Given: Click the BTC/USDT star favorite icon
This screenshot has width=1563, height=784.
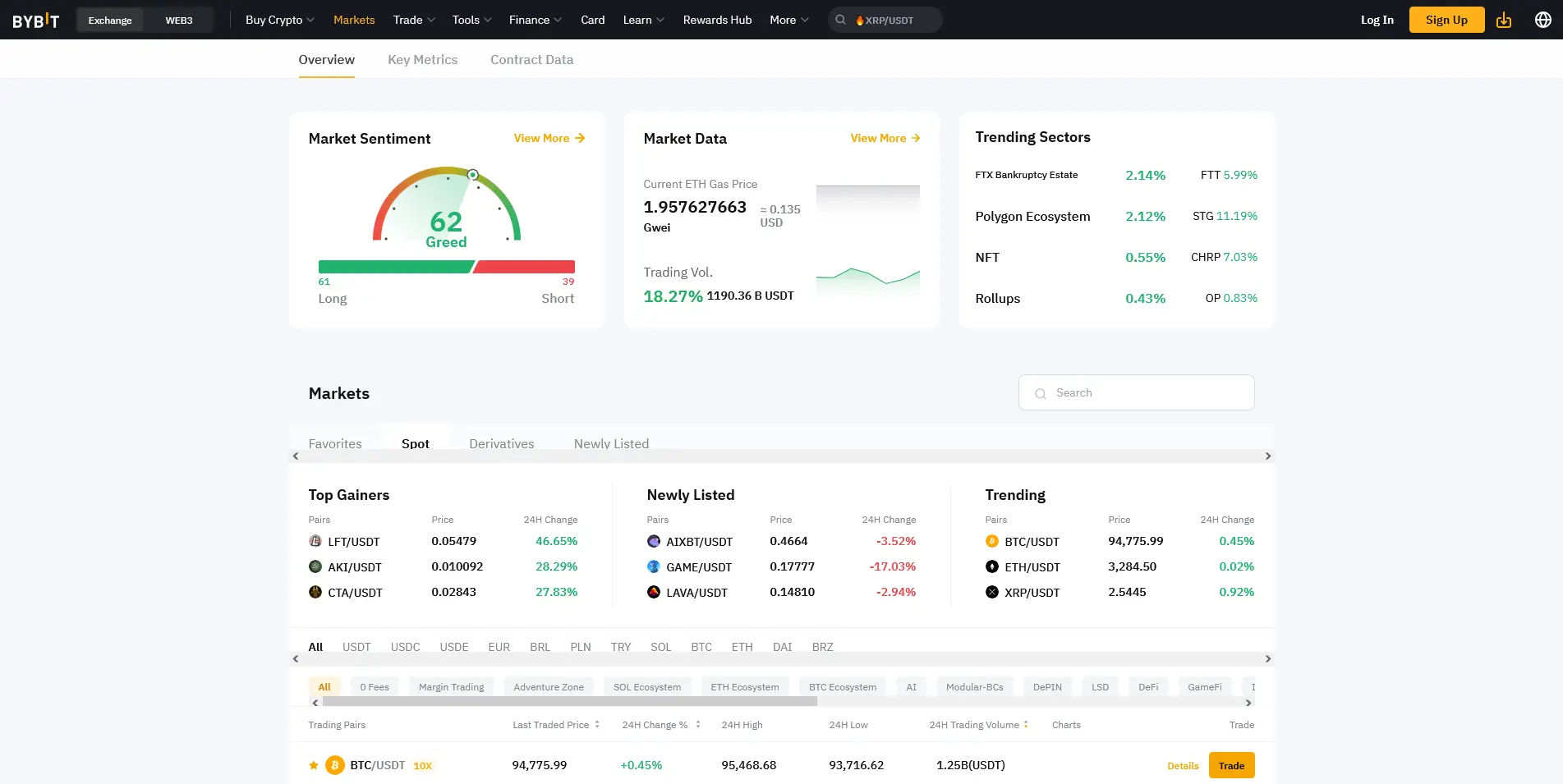Looking at the screenshot, I should point(314,766).
